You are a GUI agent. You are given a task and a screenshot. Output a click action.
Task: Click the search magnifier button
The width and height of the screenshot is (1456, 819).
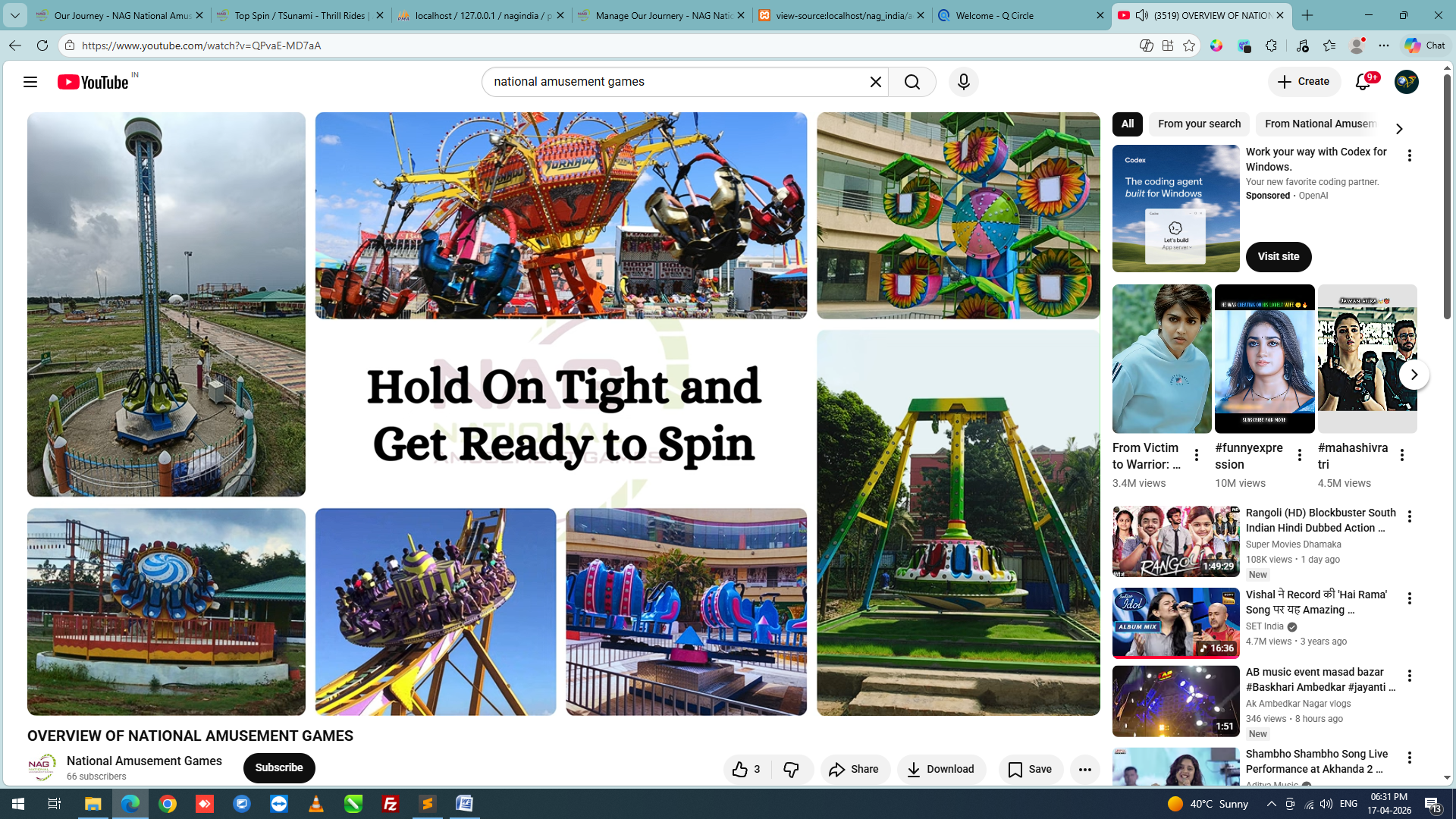tap(912, 82)
